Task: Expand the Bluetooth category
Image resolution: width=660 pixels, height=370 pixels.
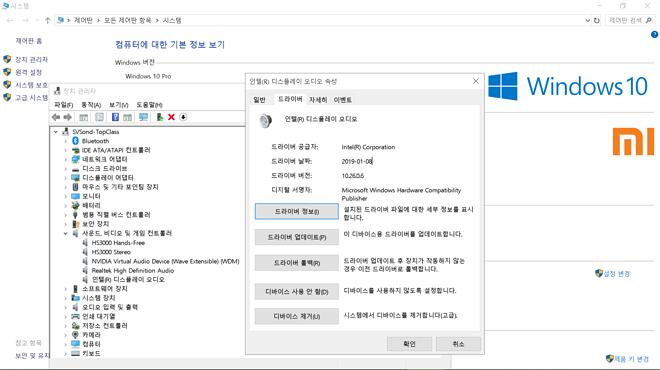Action: click(66, 141)
